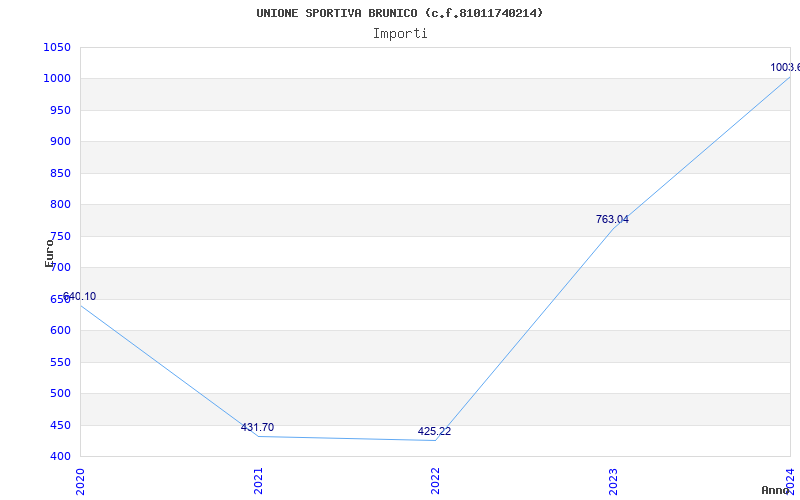Click the 500 y-axis tick label
The width and height of the screenshot is (800, 500).
[60, 394]
